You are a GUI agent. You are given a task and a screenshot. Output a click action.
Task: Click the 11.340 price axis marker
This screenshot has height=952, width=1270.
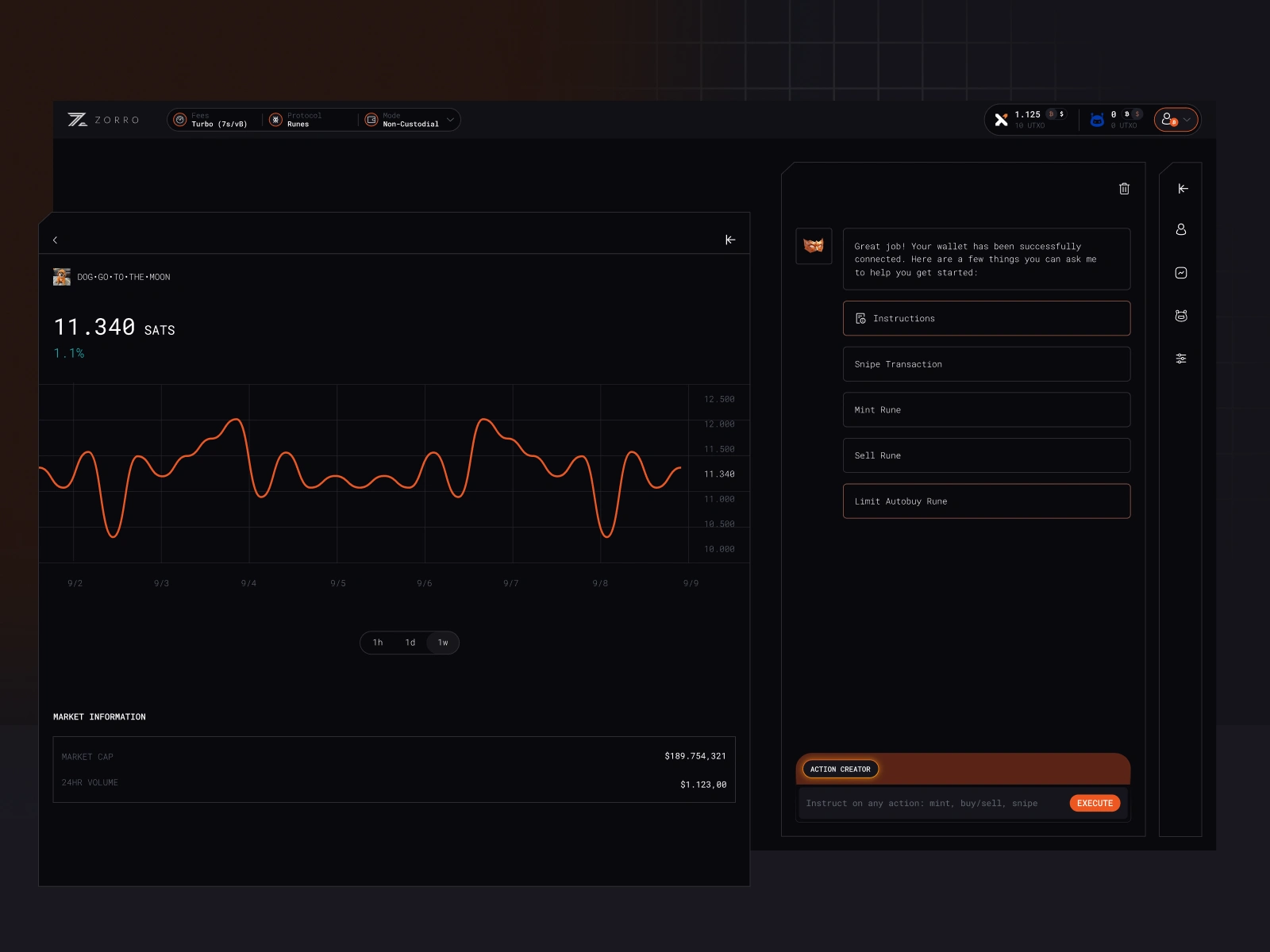(719, 474)
